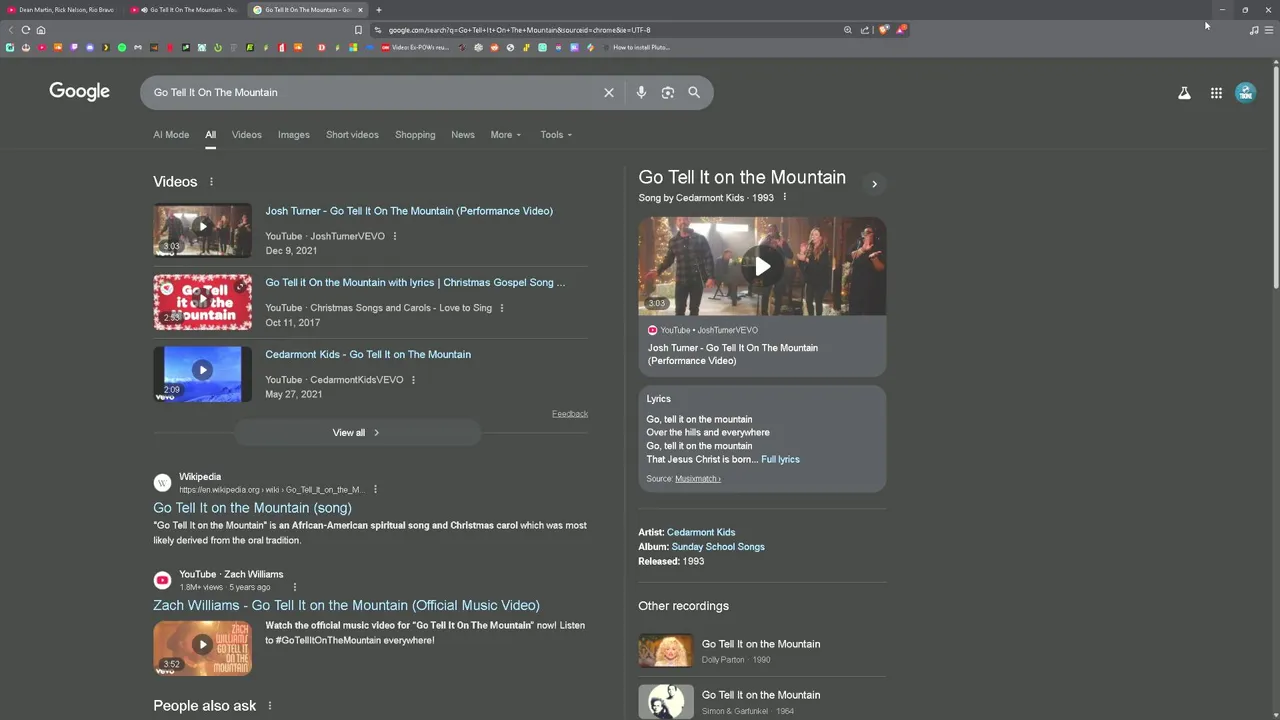
Task: Open more options beside People also ask
Action: pos(269,706)
